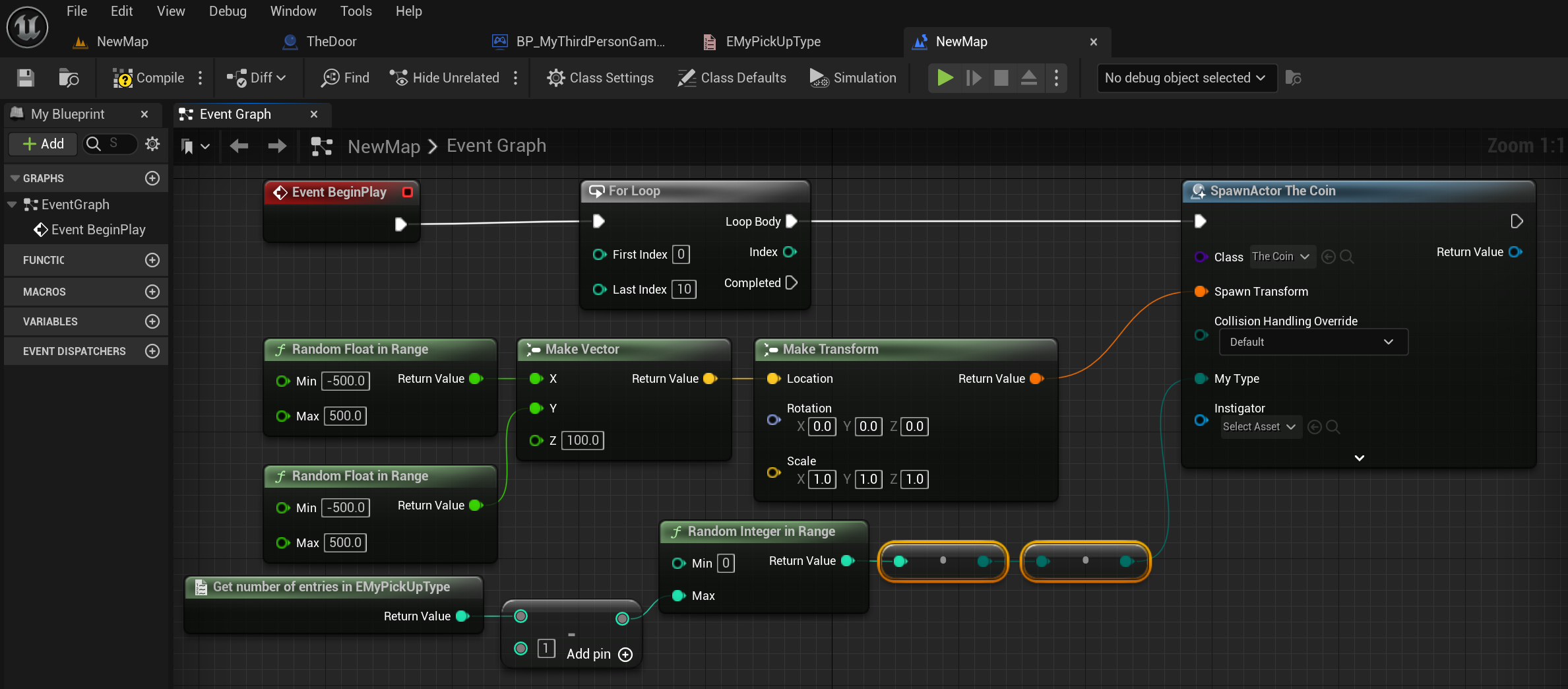Navigate back in graph history
The height and width of the screenshot is (689, 1568).
click(x=239, y=146)
